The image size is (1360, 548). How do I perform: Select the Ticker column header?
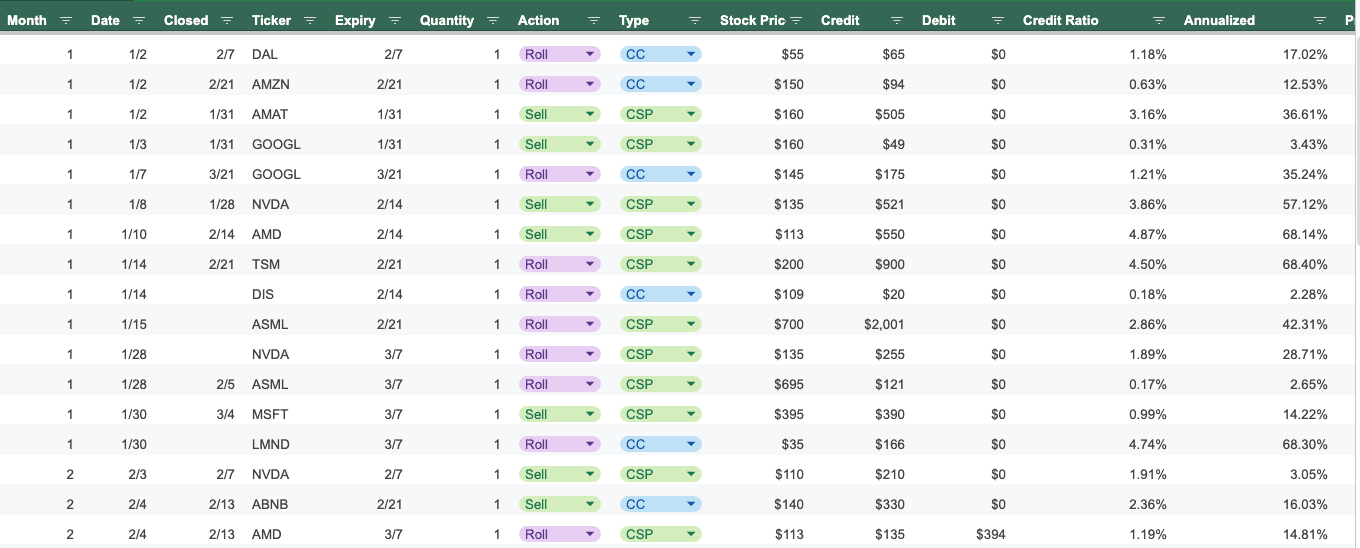pos(271,20)
